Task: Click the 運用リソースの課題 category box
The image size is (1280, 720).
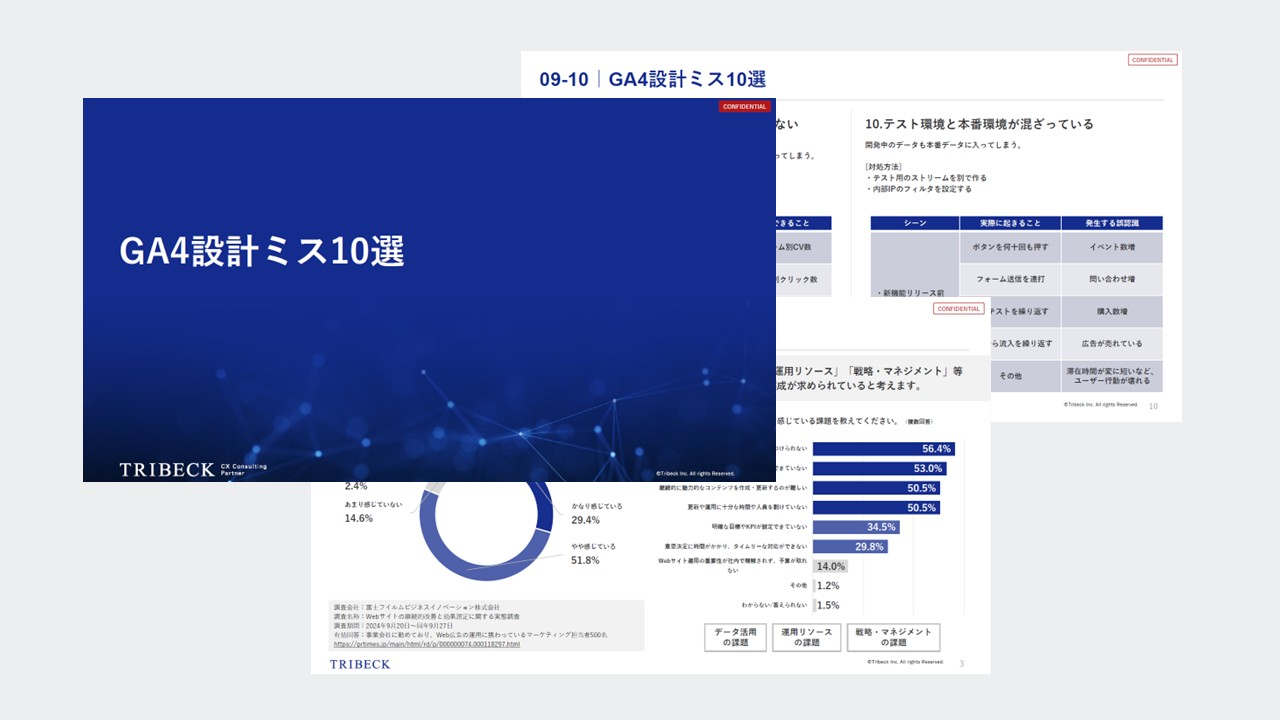Action: 806,637
